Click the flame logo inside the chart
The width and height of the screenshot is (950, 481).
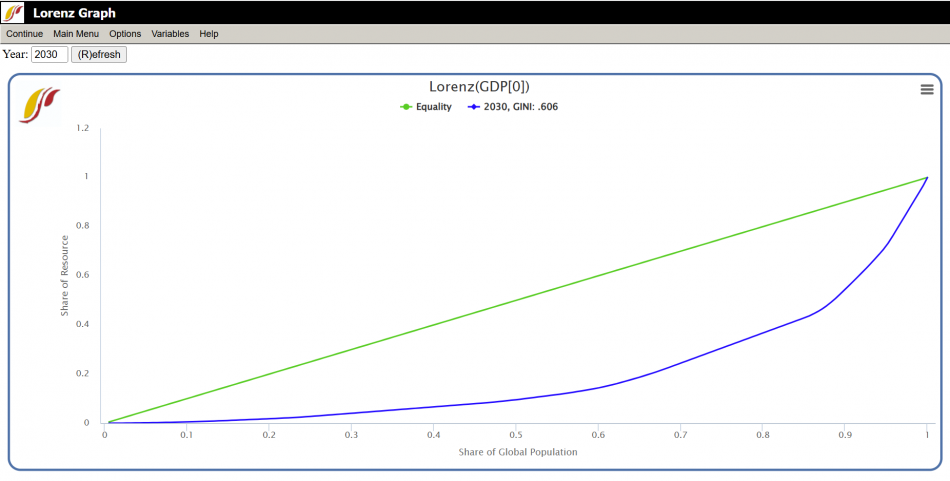pos(40,104)
